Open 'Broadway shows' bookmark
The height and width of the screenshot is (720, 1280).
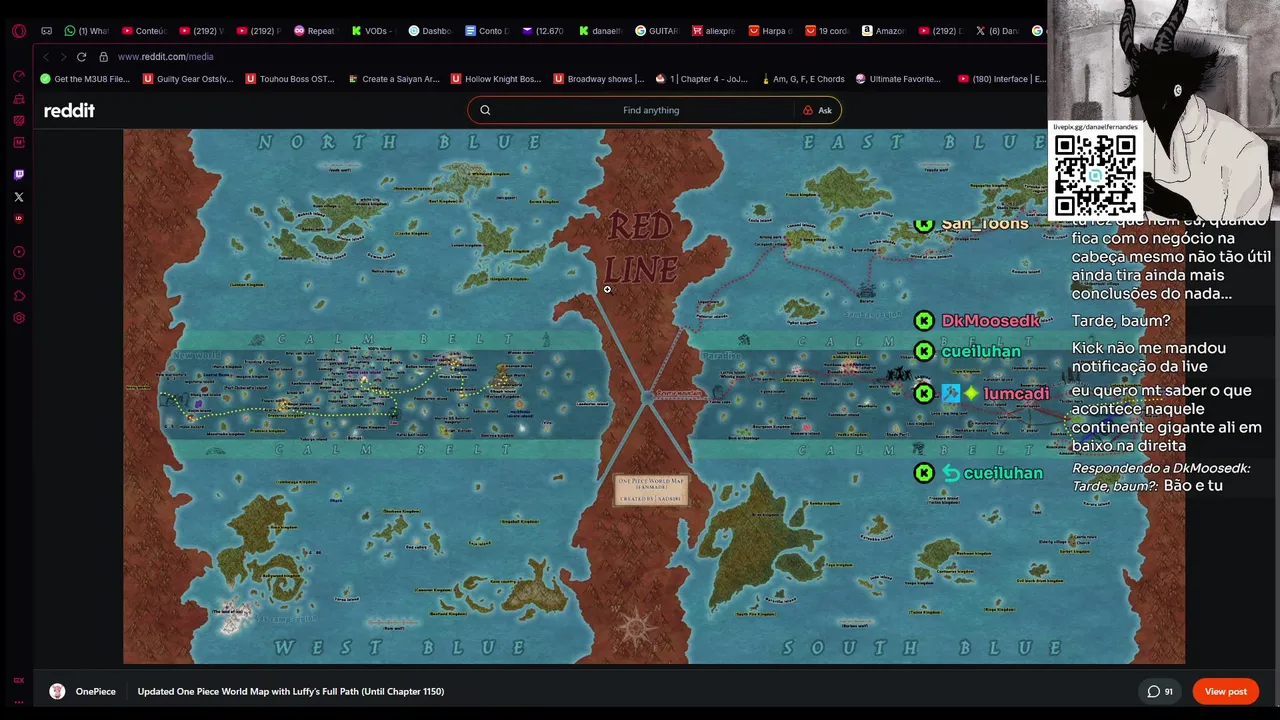[x=598, y=79]
